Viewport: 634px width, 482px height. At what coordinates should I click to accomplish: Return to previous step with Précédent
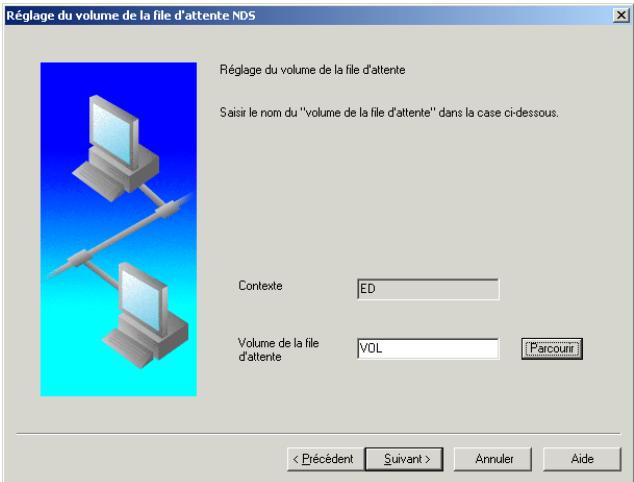coord(325,459)
